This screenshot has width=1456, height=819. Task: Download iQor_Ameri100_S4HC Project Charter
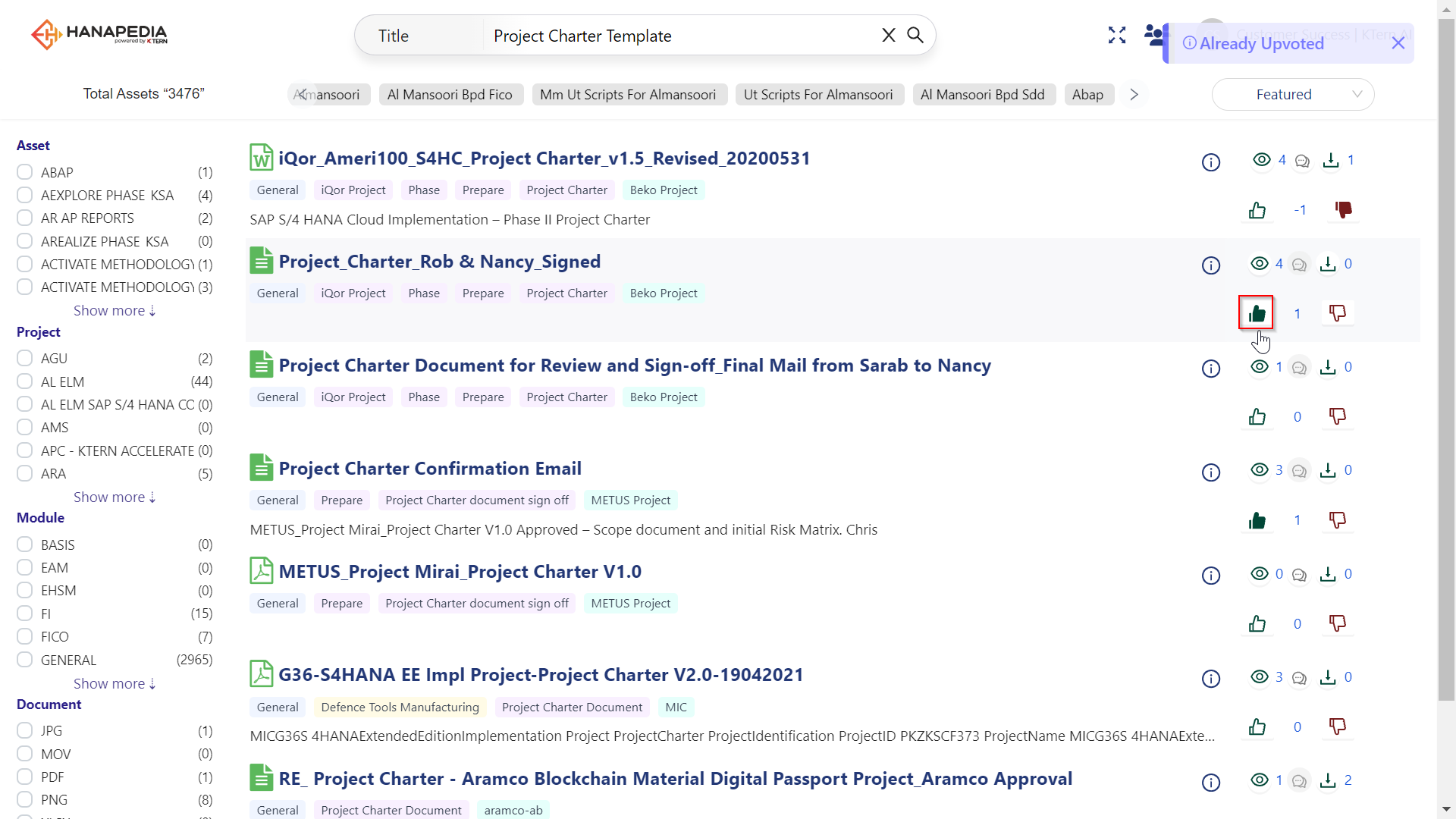pos(1331,161)
